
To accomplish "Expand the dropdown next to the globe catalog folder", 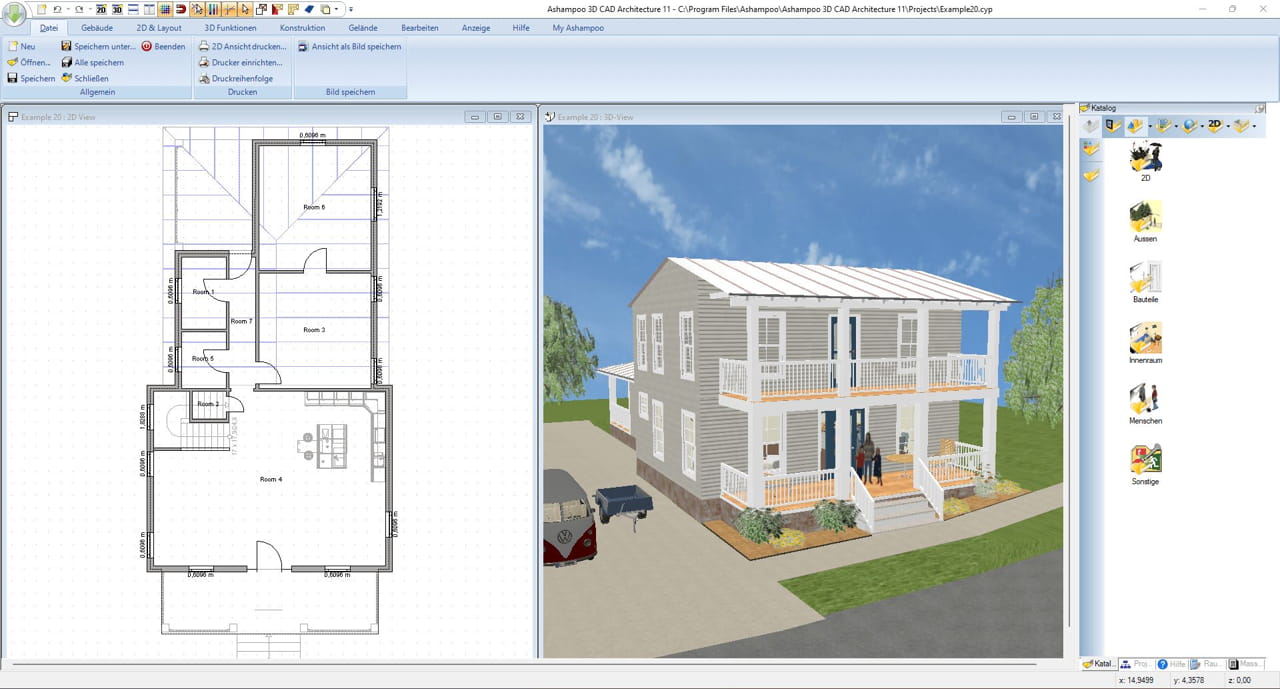I will (x=1203, y=126).
